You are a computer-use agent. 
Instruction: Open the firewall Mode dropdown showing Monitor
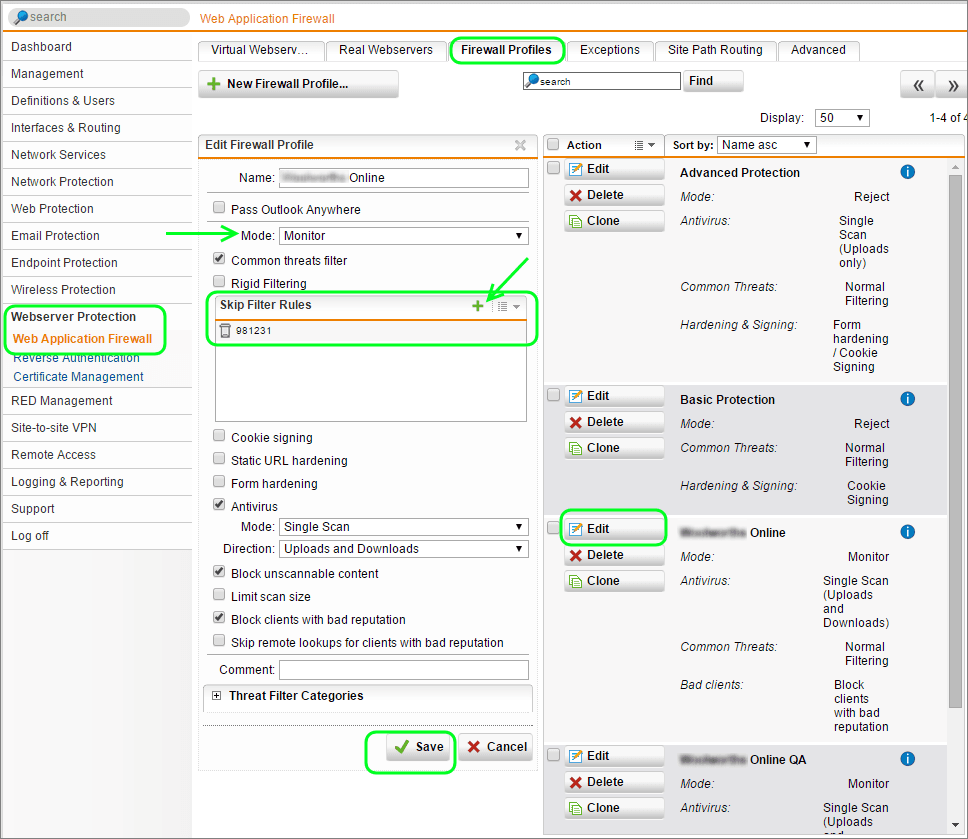pos(404,236)
